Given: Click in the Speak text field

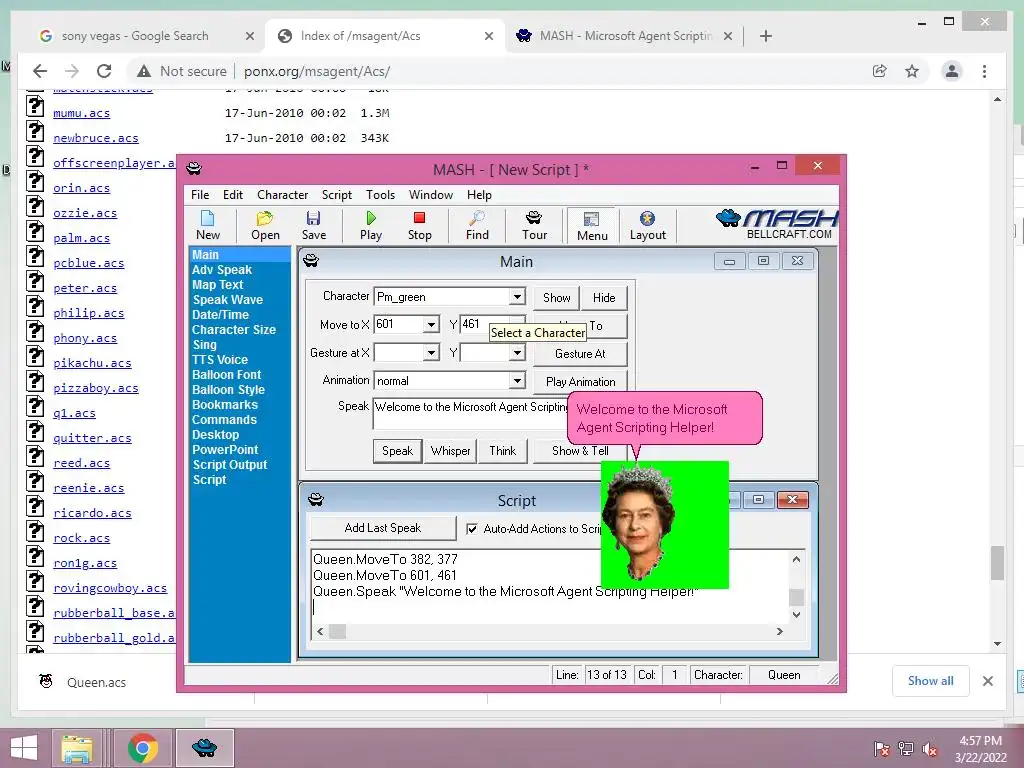Looking at the screenshot, I should click(470, 413).
